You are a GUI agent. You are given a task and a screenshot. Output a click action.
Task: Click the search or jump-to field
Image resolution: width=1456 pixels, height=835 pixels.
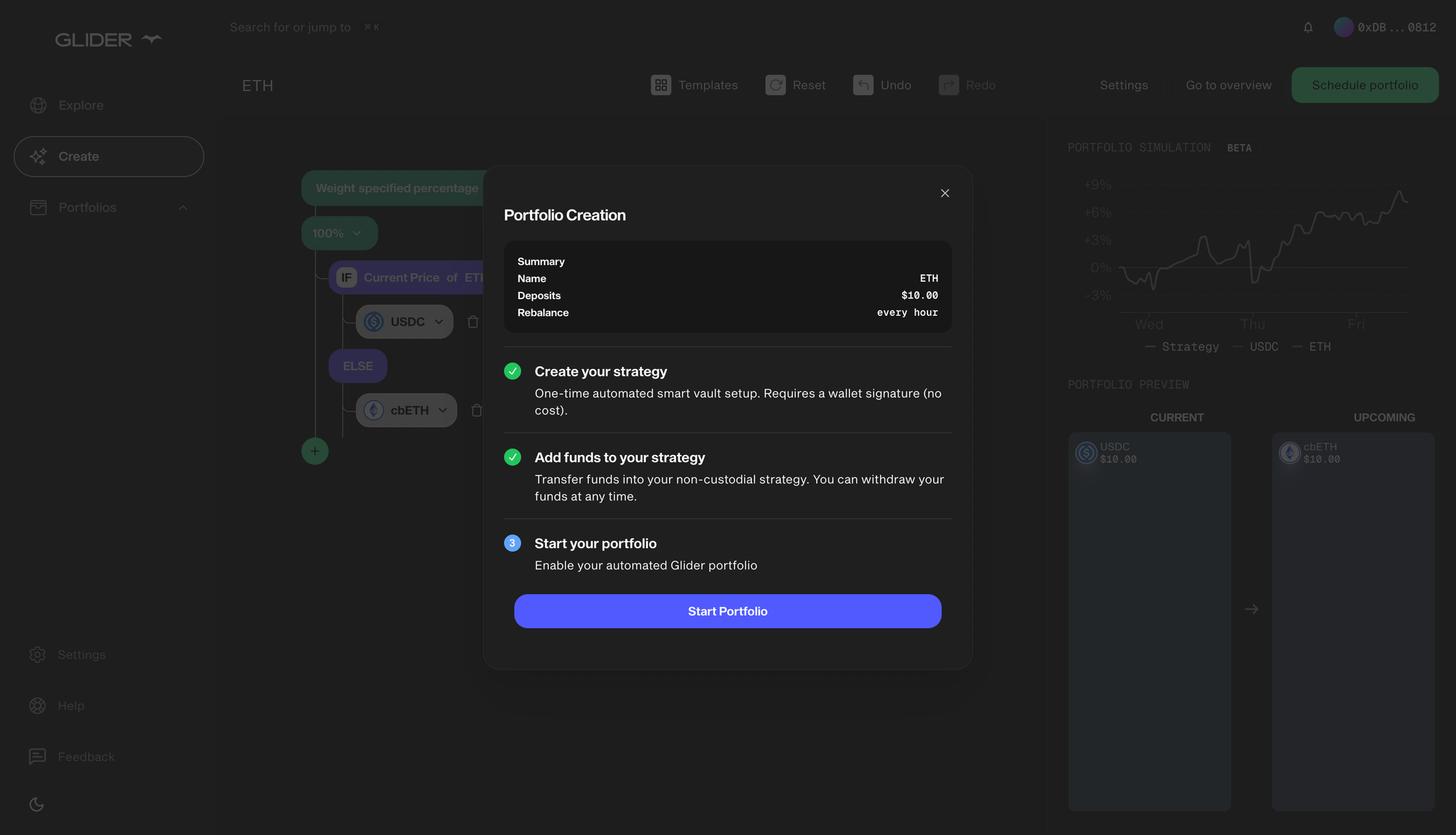click(290, 28)
